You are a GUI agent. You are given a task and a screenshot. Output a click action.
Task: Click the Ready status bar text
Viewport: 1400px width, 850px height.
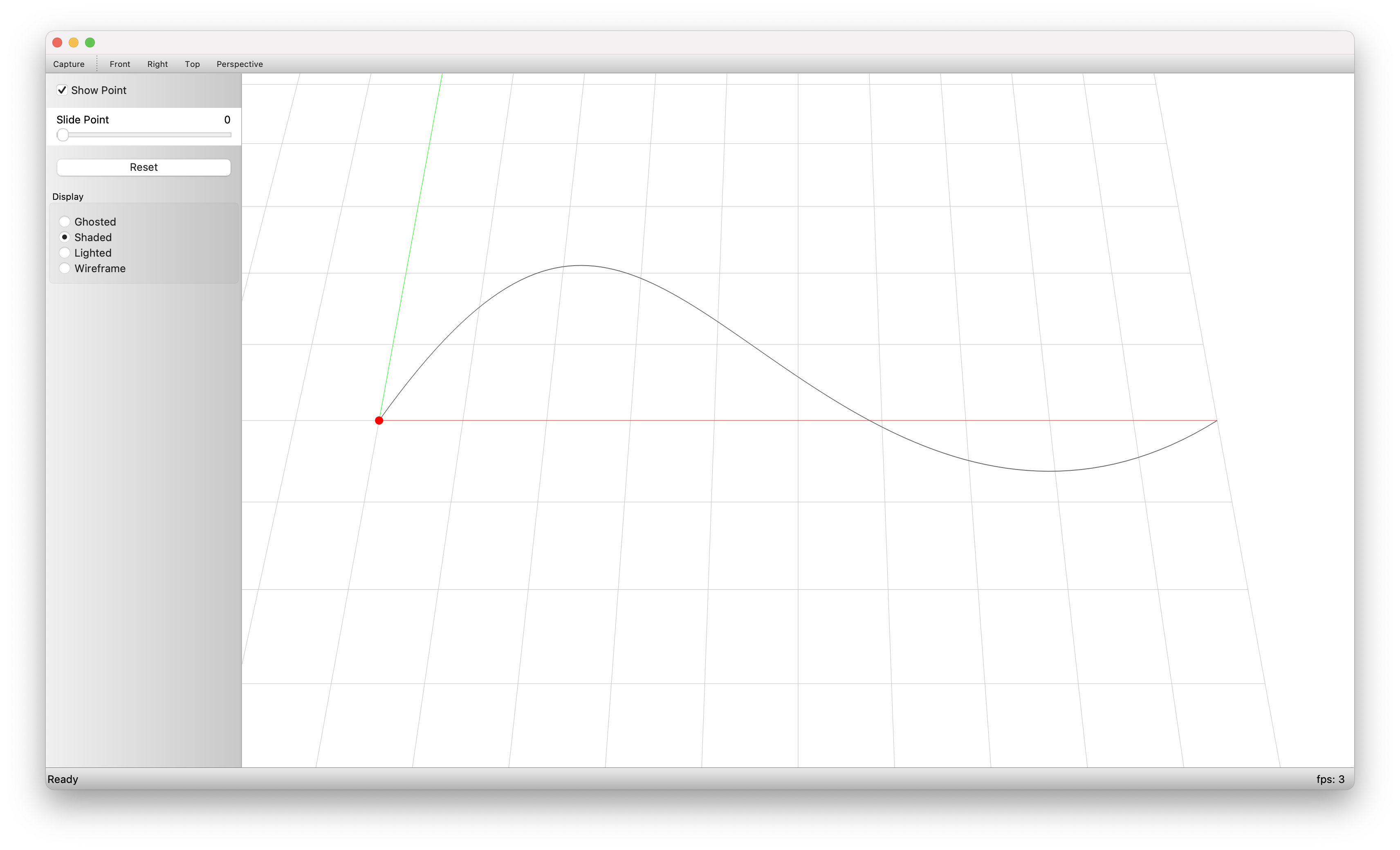pos(63,779)
